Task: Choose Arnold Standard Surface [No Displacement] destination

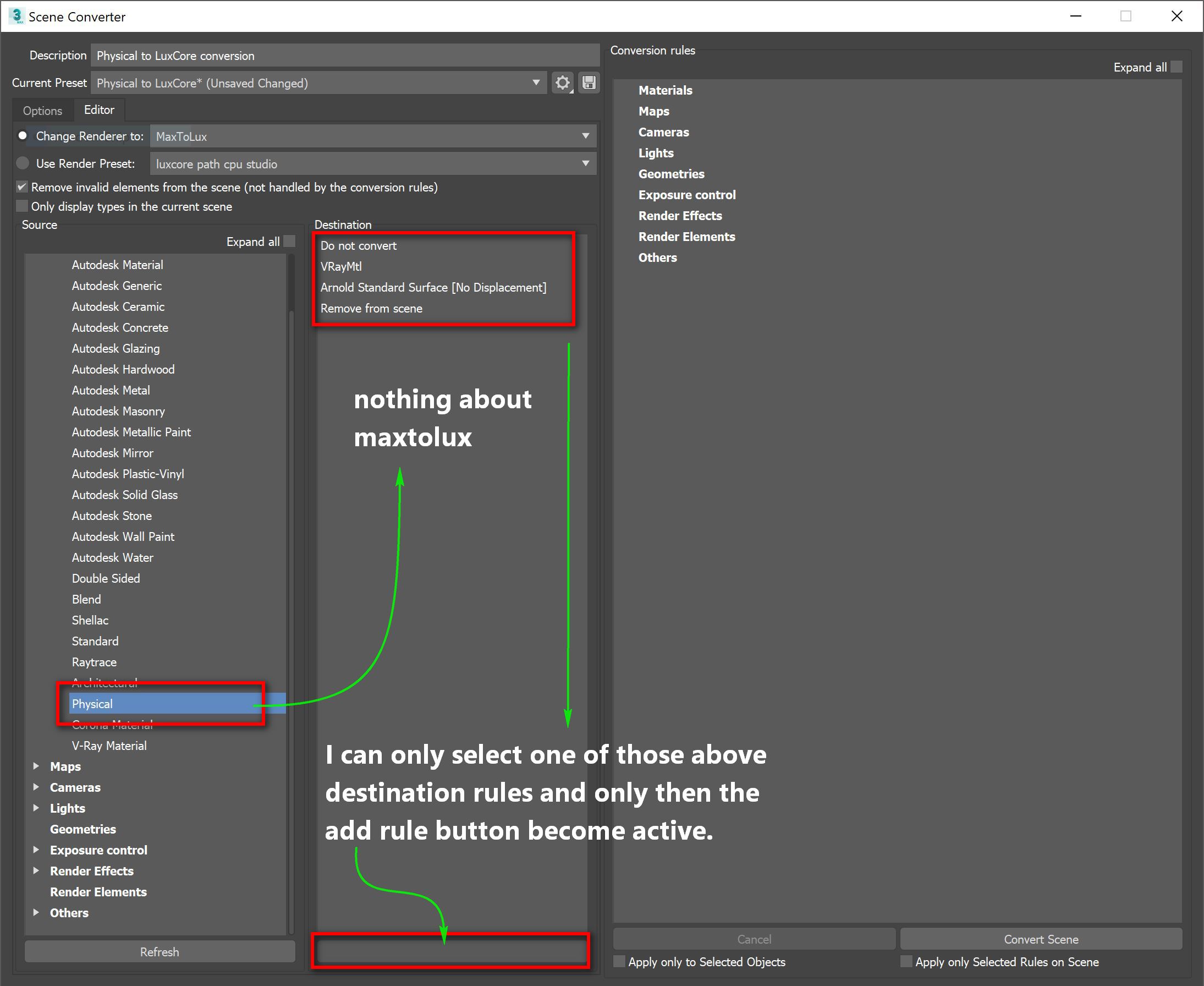Action: (x=433, y=287)
